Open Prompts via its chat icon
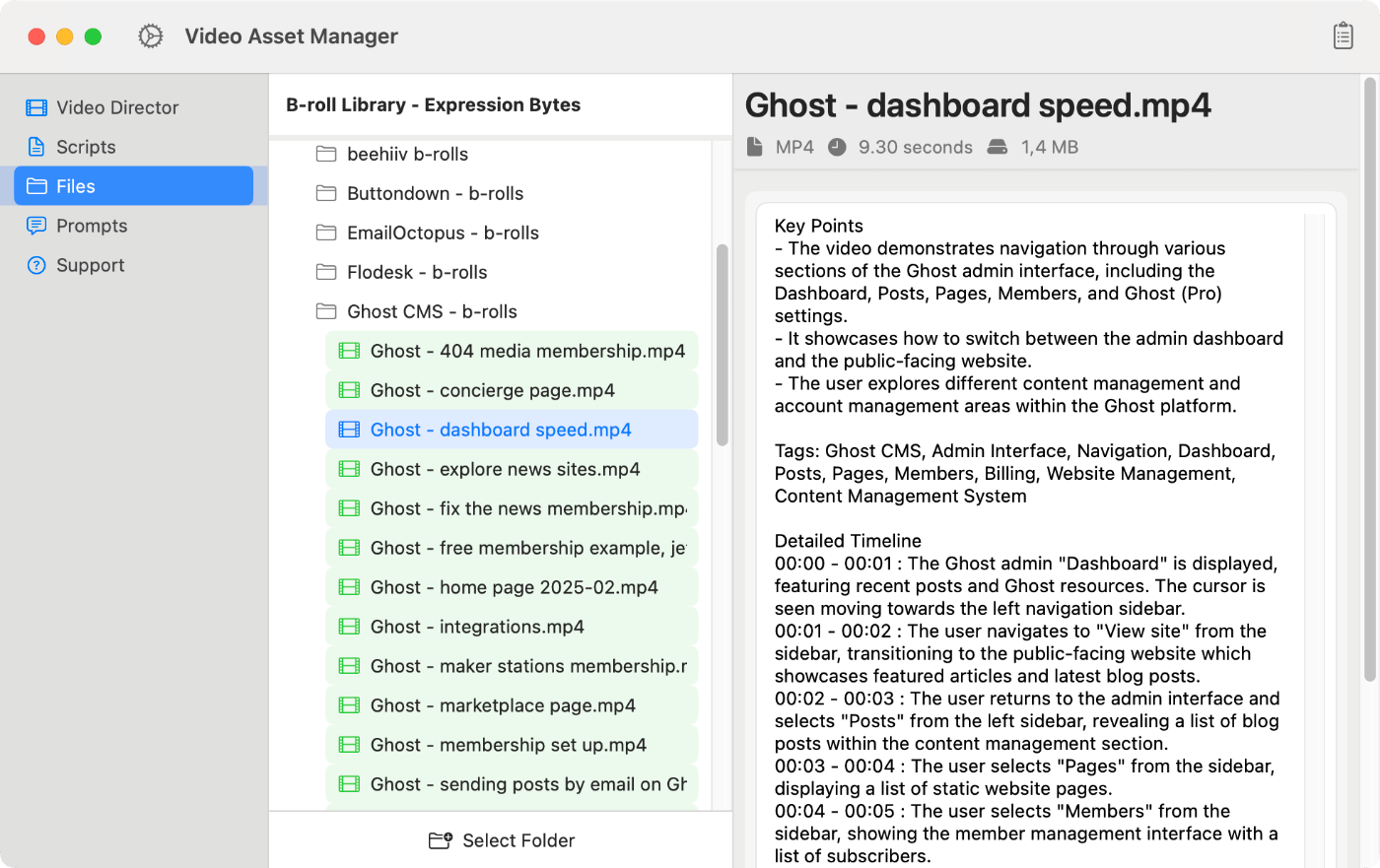This screenshot has height=868, width=1380. tap(37, 226)
